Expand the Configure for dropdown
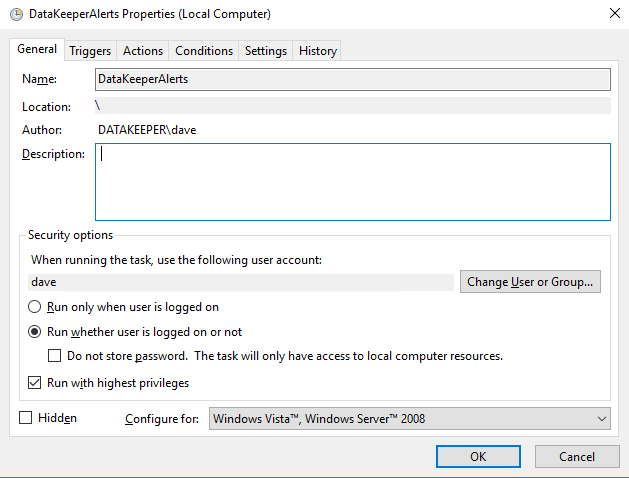 pos(409,419)
